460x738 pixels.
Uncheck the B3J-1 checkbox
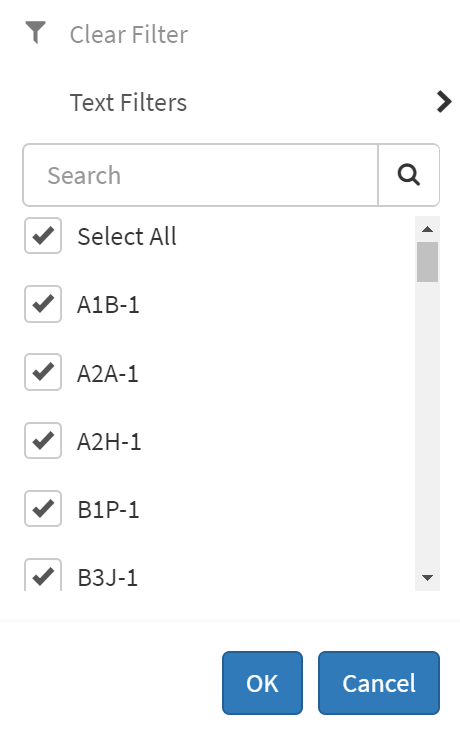(x=43, y=575)
